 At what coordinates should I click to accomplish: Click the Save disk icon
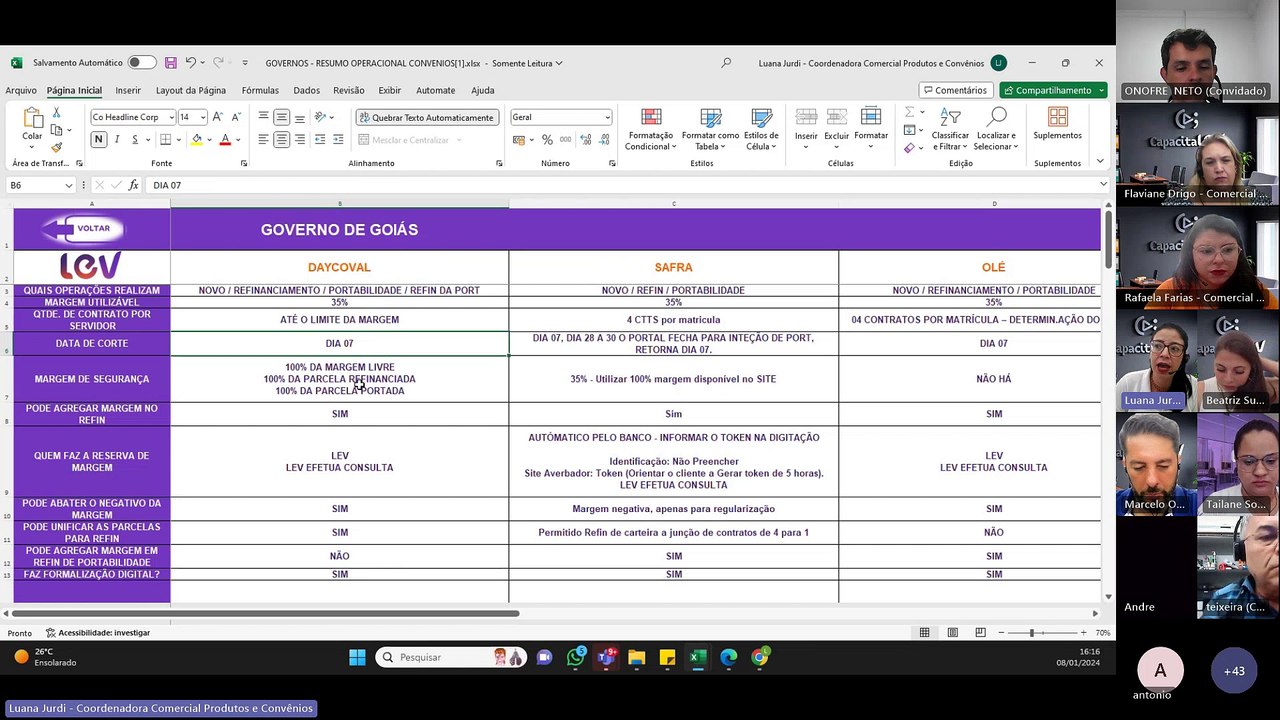(x=171, y=63)
